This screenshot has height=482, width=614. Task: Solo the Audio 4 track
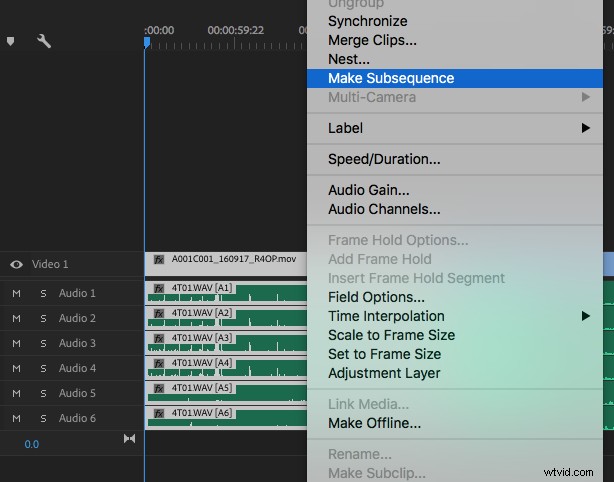point(43,368)
